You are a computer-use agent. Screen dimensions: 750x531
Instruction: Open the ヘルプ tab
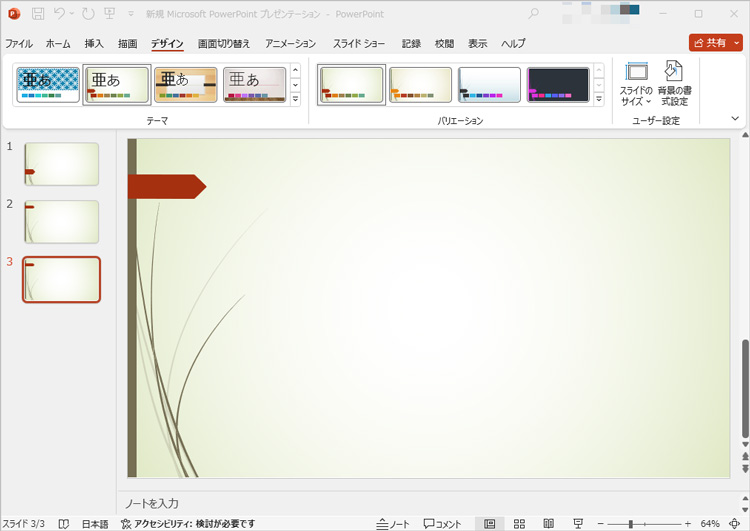point(513,44)
